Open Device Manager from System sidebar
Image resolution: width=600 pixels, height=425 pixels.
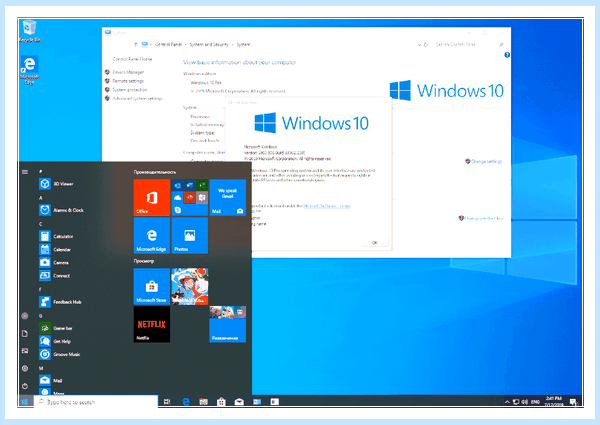[x=128, y=72]
